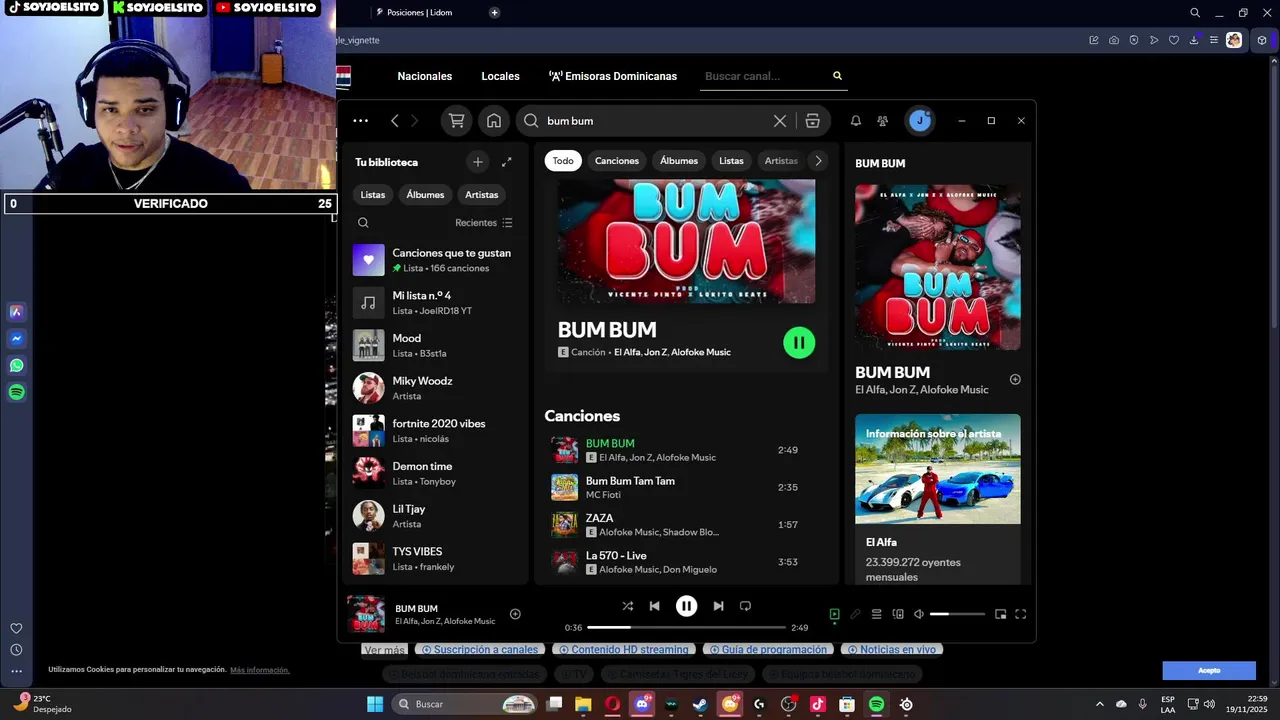Select the Listas search filter chip

point(731,161)
